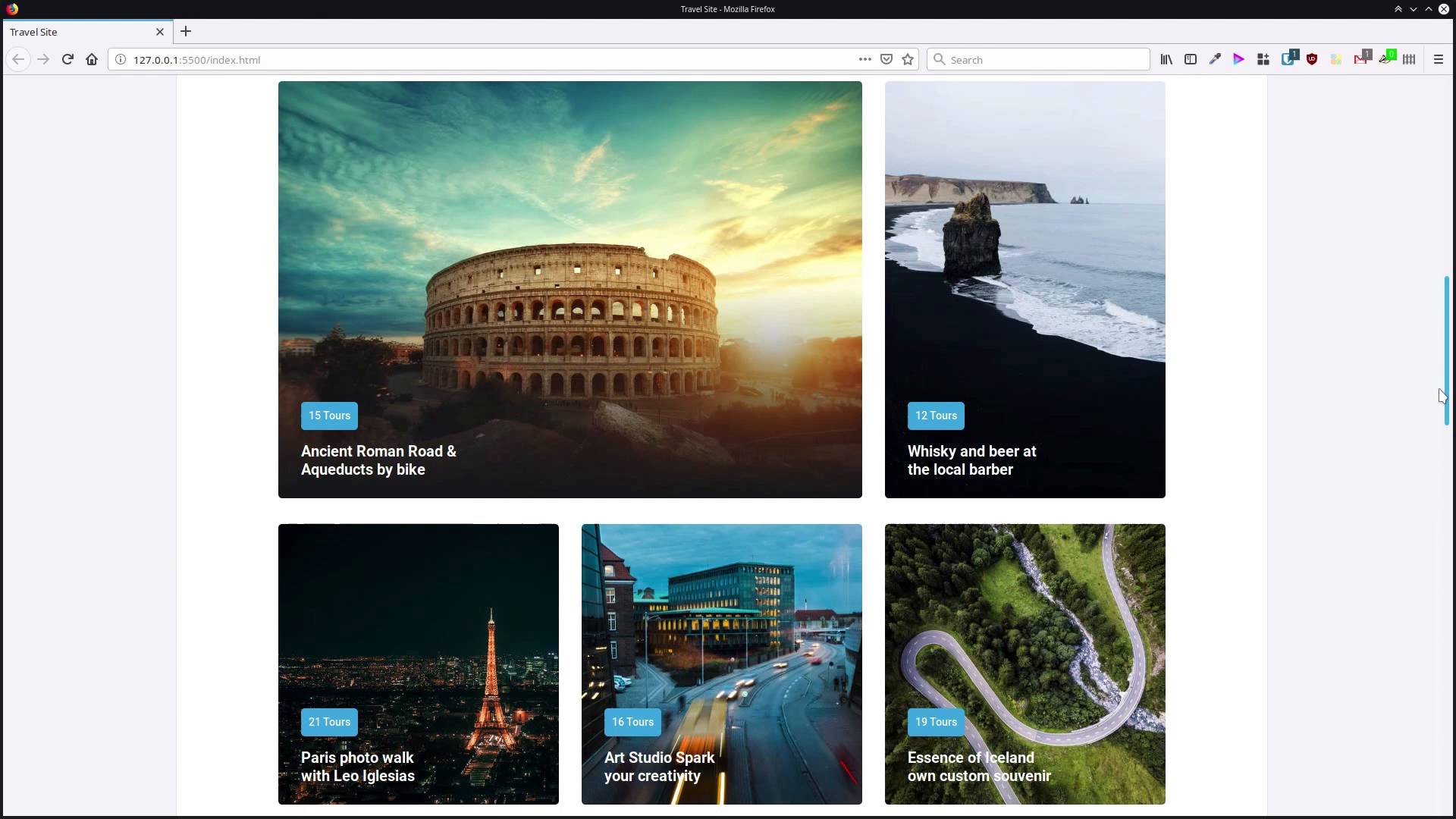Go to the Firefox home page
Image resolution: width=1456 pixels, height=819 pixels.
point(92,59)
